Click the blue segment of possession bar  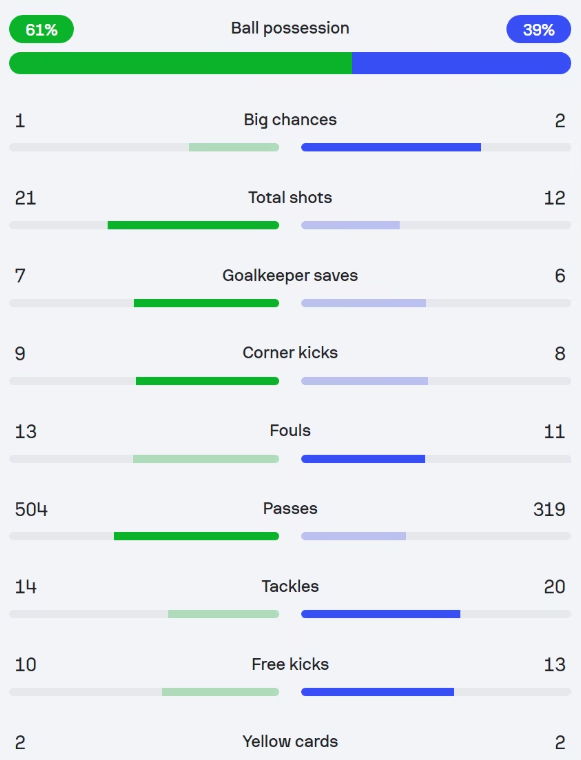click(461, 63)
